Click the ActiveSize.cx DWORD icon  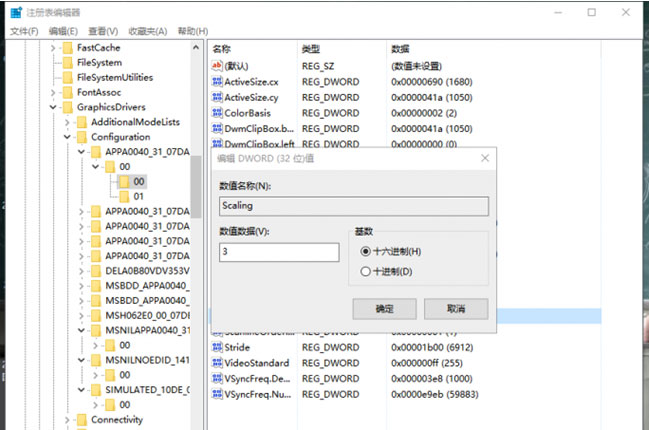click(217, 82)
